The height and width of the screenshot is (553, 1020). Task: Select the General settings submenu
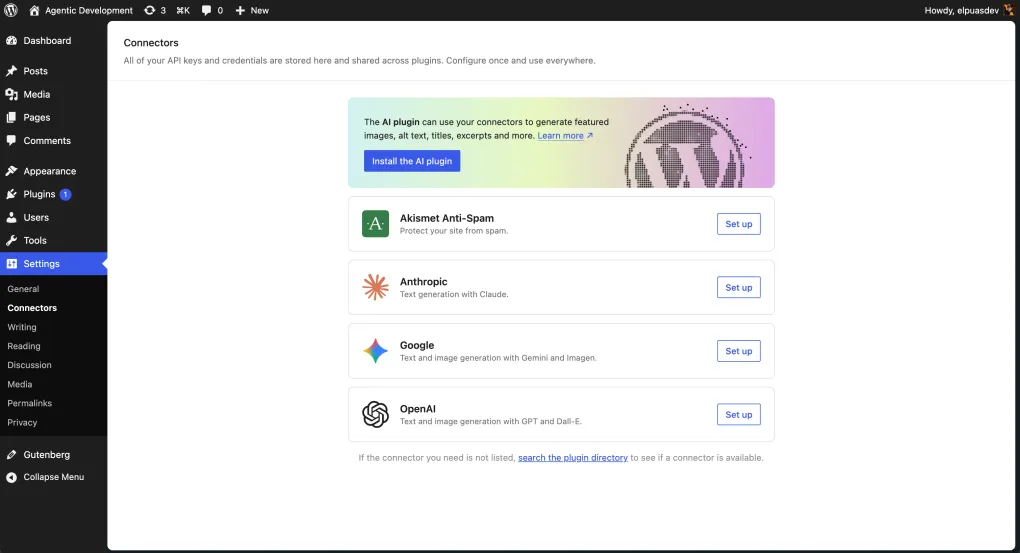tap(23, 289)
